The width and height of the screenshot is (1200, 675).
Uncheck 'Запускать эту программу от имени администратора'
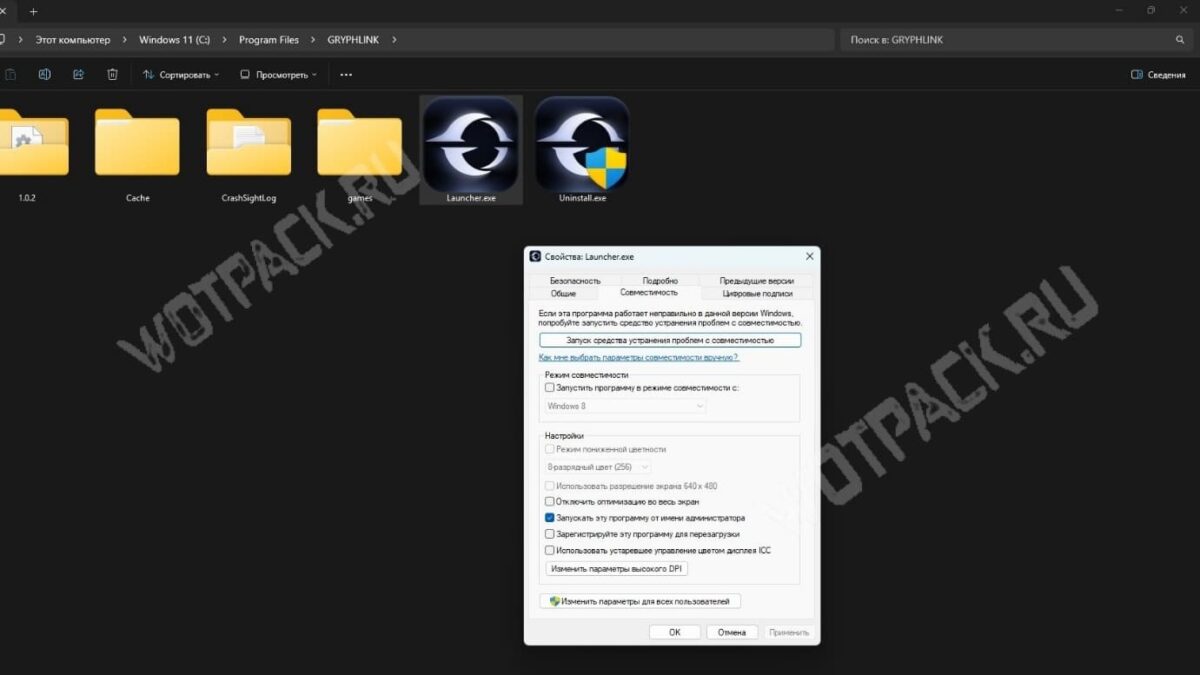tap(550, 518)
